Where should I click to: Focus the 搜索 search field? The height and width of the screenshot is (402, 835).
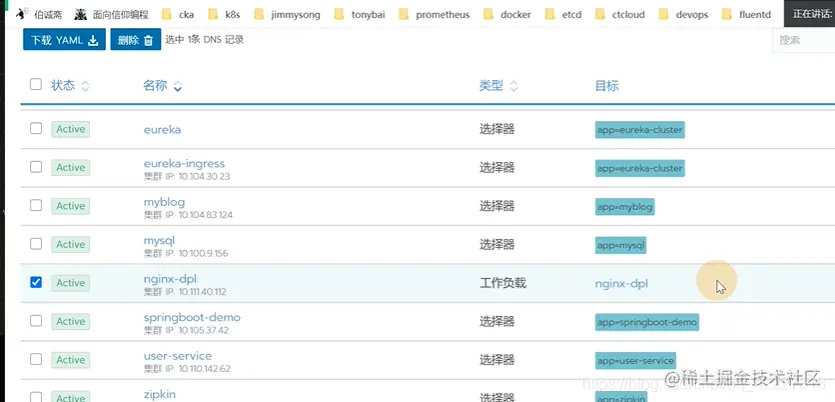(803, 40)
